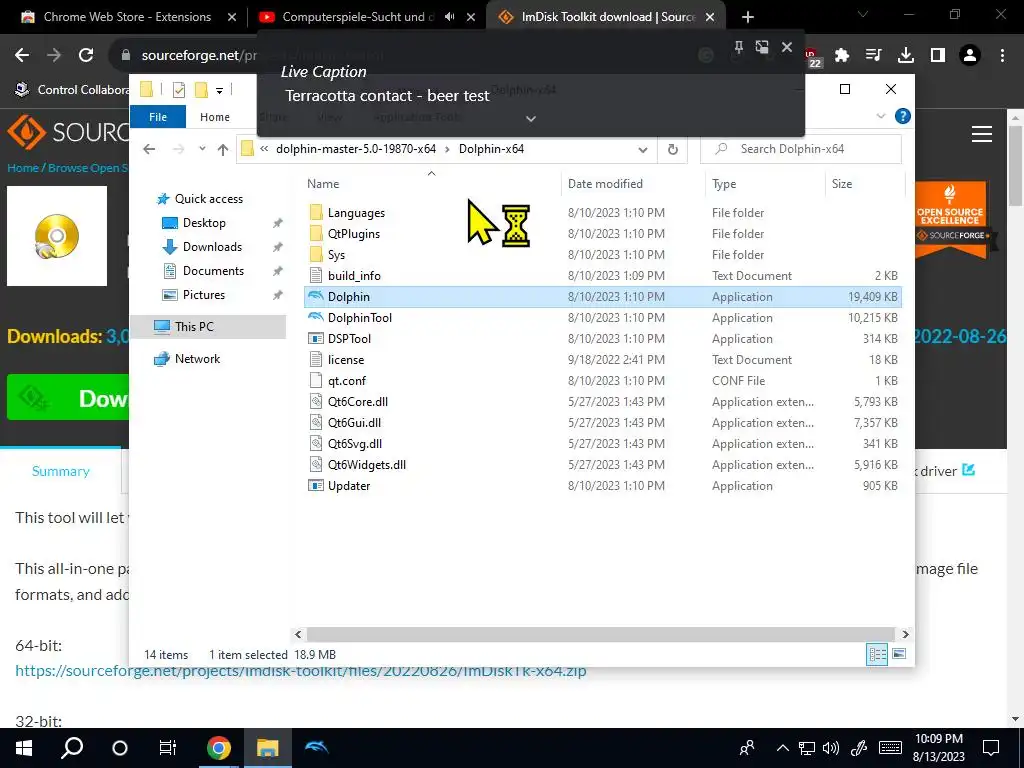This screenshot has height=768, width=1024.
Task: Open Explorer help question mark icon
Action: (x=903, y=116)
